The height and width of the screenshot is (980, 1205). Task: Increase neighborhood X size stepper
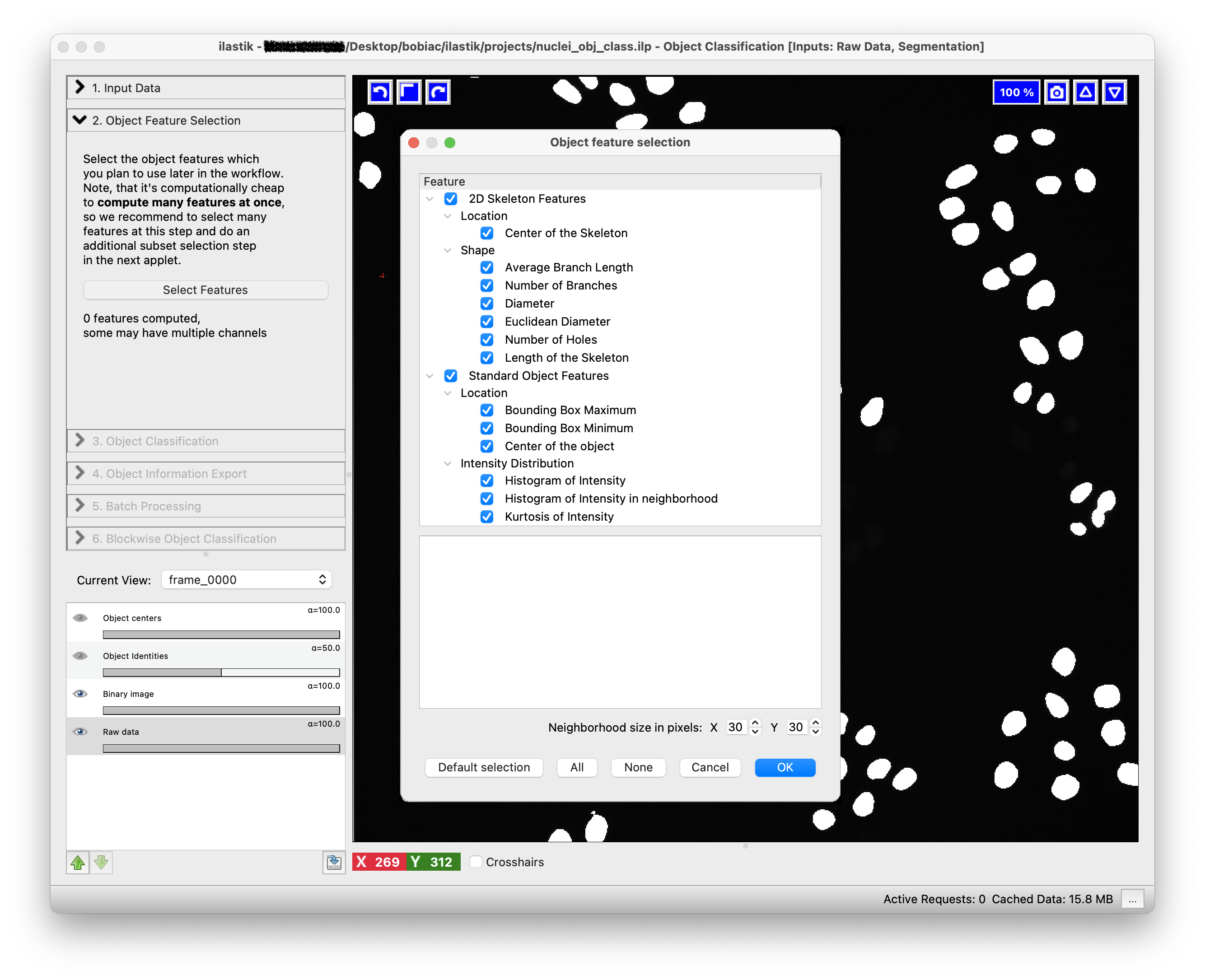[755, 723]
